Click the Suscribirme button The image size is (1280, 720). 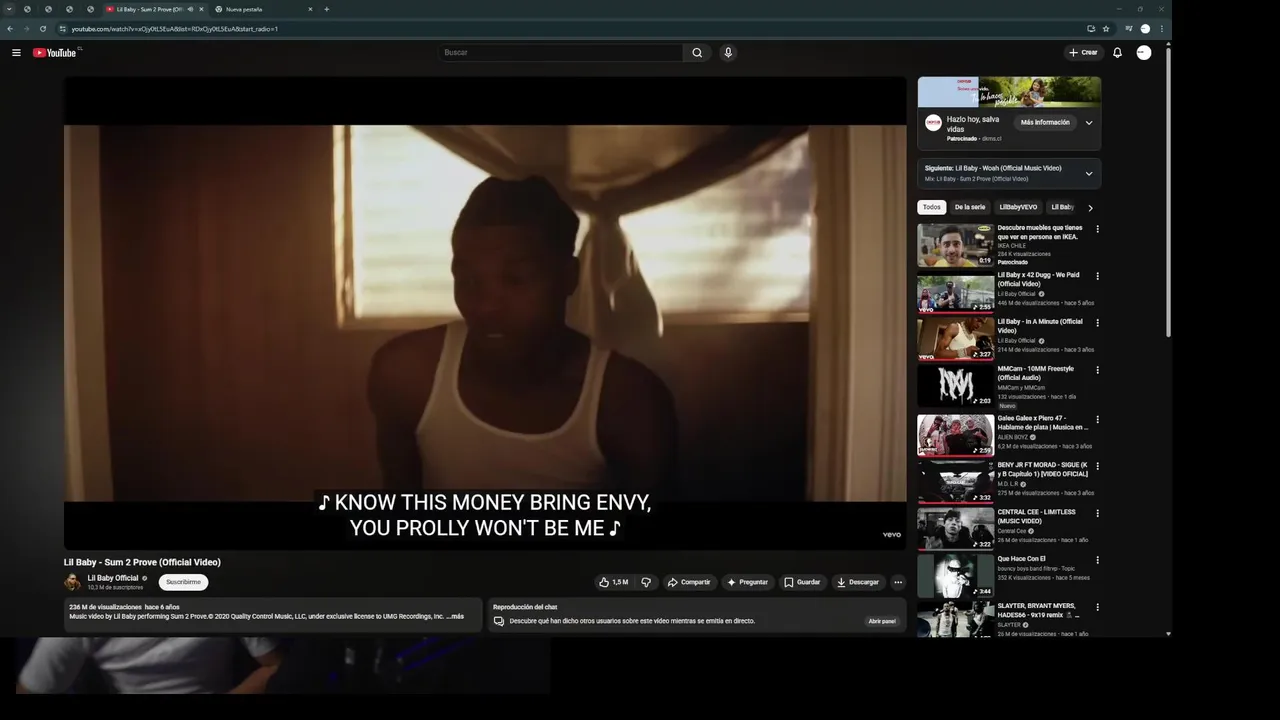tap(183, 582)
